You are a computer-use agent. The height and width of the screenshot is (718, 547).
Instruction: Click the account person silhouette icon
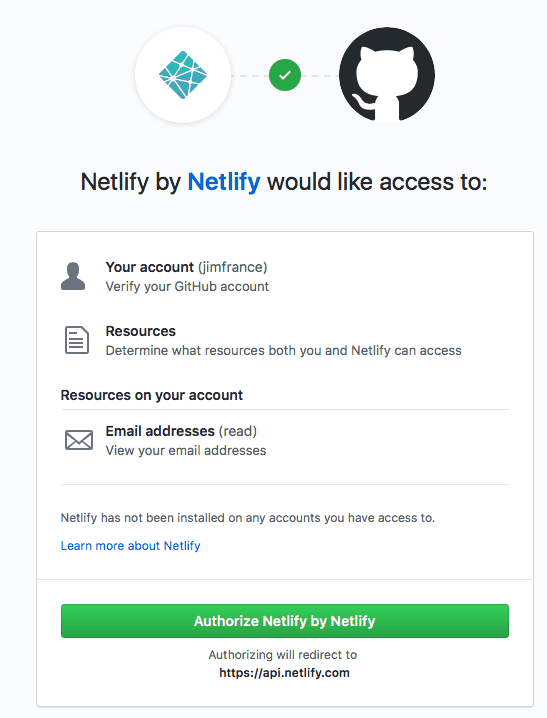(73, 276)
